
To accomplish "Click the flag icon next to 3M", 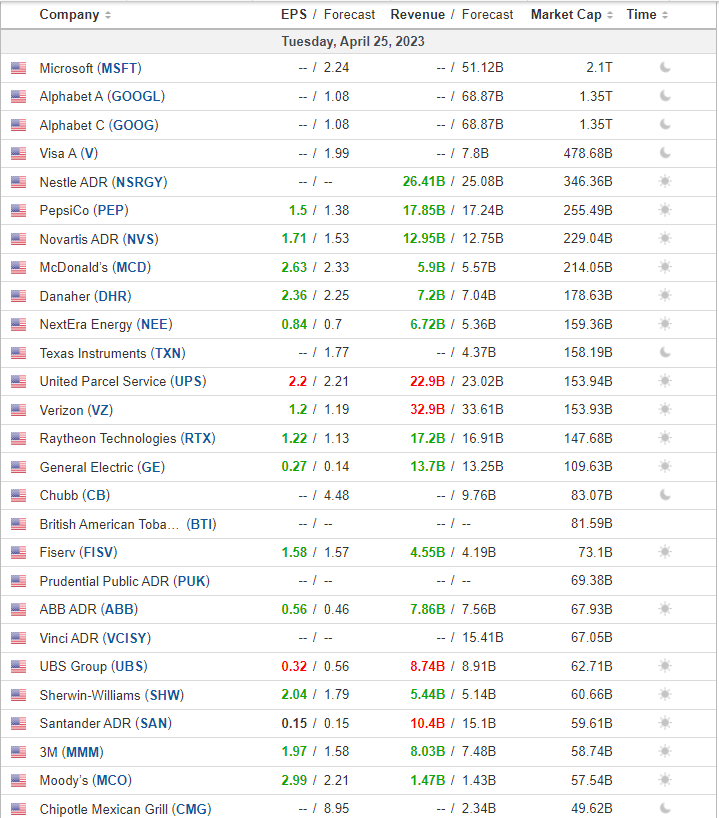I will click(18, 752).
